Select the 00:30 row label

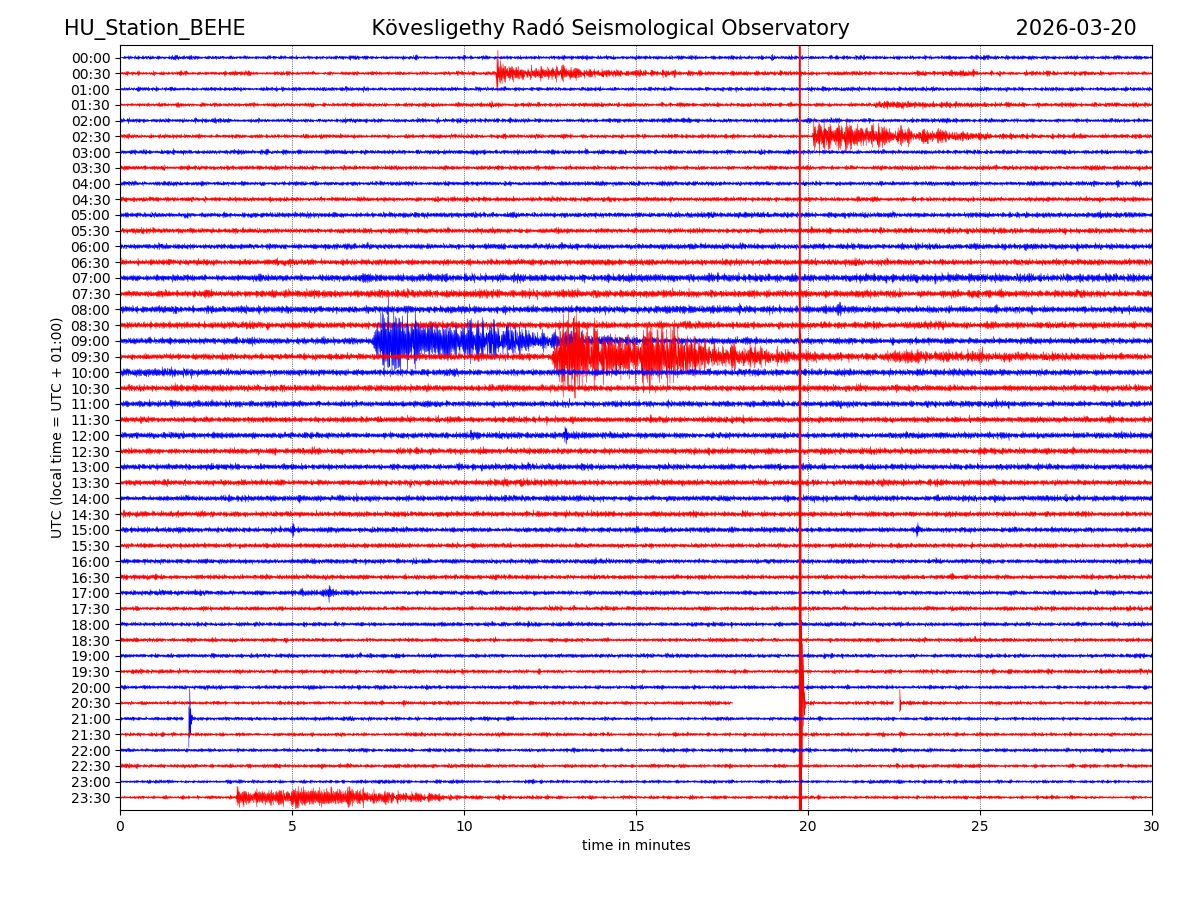[x=90, y=74]
